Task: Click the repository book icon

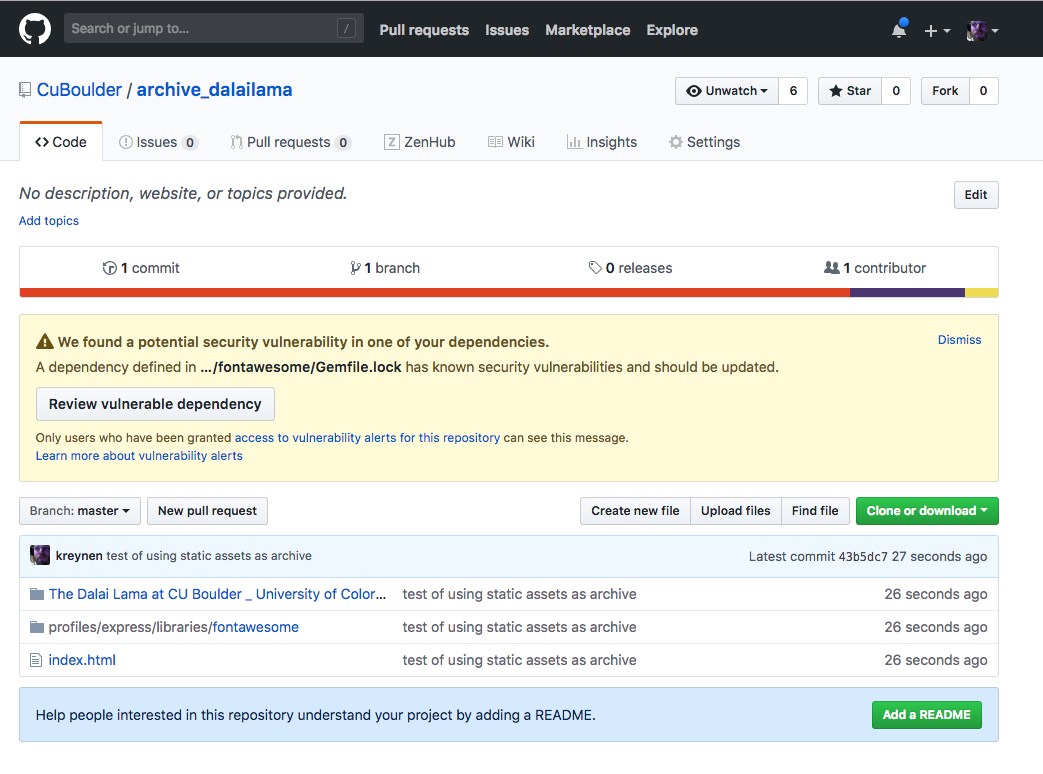Action: tap(25, 90)
